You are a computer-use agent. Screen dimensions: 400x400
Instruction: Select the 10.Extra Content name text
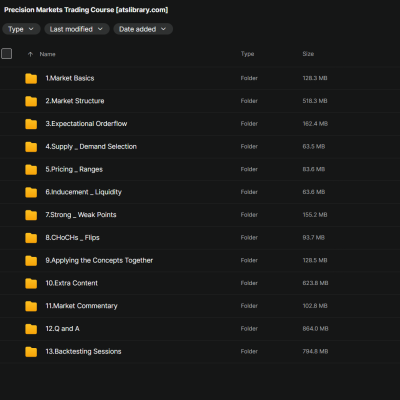click(x=72, y=283)
